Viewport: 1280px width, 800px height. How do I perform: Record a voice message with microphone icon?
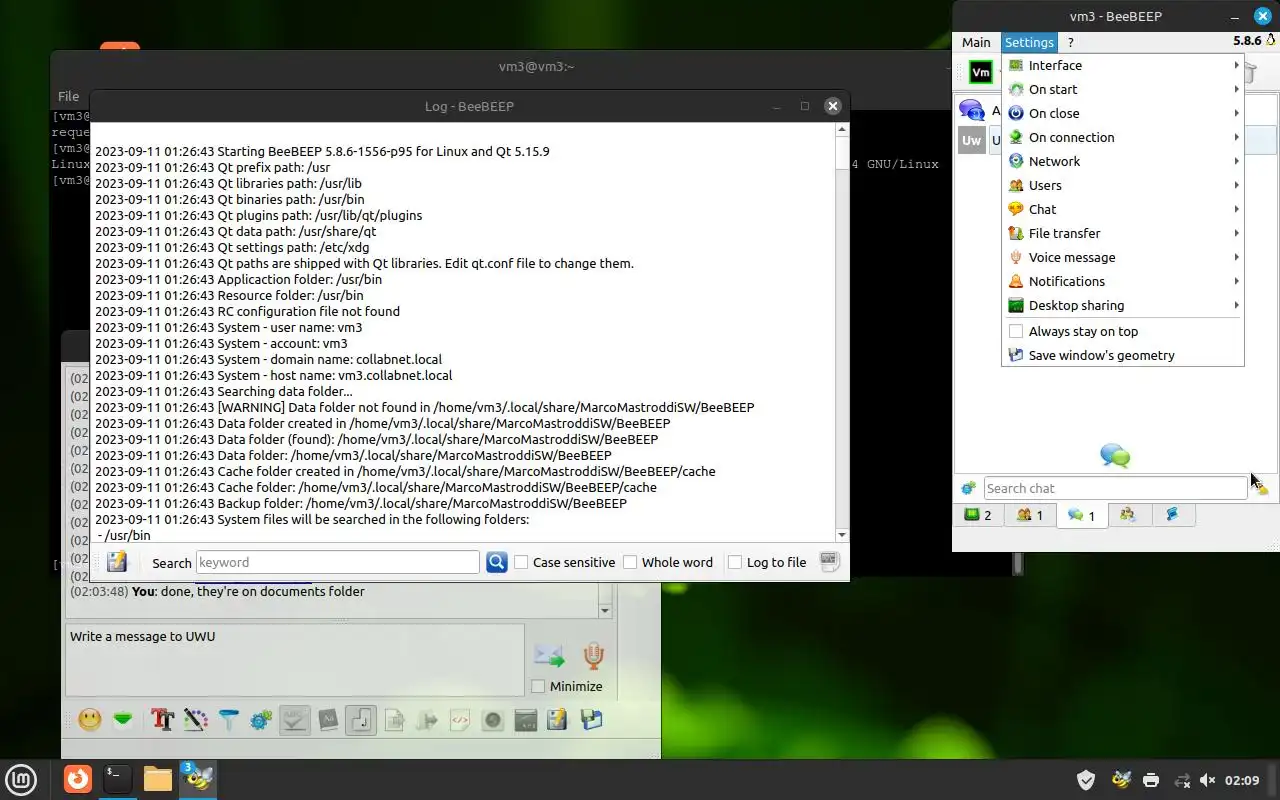[594, 656]
